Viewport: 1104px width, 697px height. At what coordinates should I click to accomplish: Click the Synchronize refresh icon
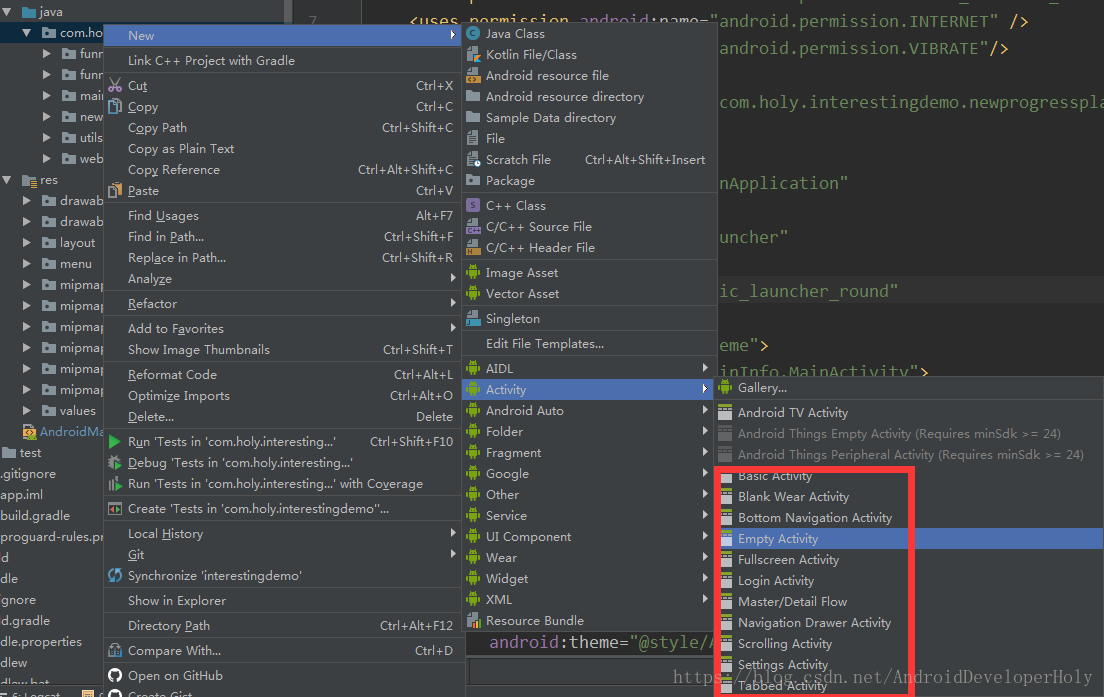click(115, 575)
